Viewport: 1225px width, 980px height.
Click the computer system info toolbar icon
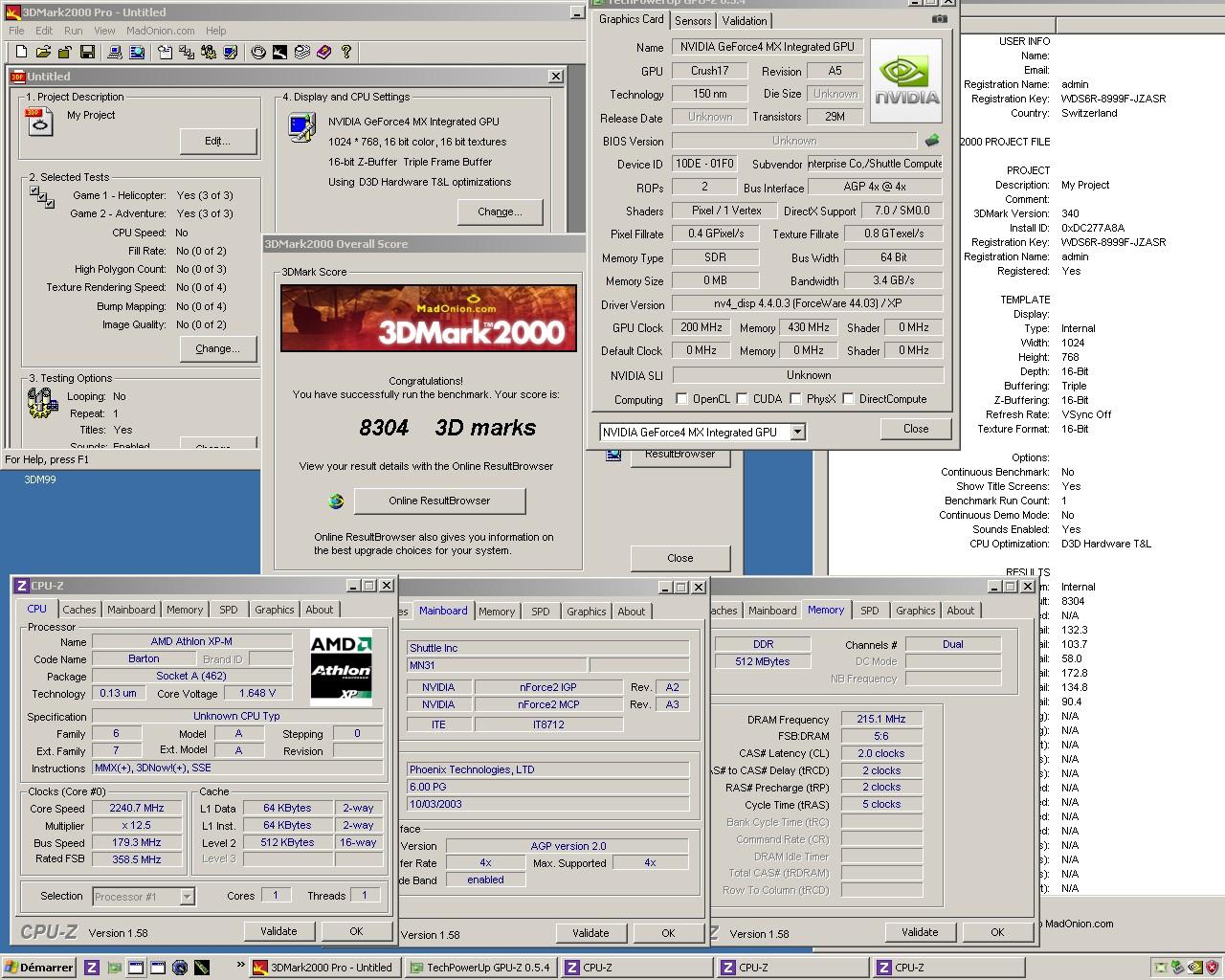click(115, 52)
